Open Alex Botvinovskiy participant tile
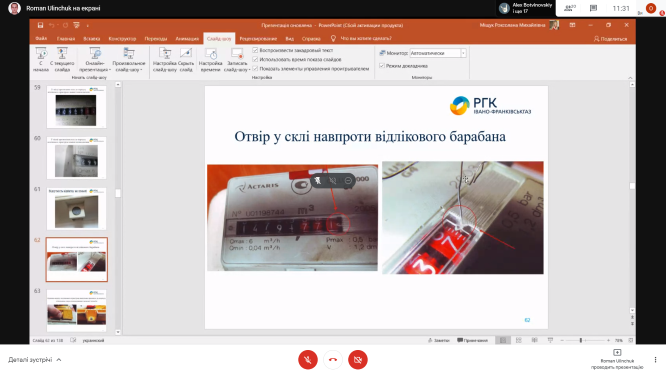This screenshot has width=666, height=375. coord(526,8)
